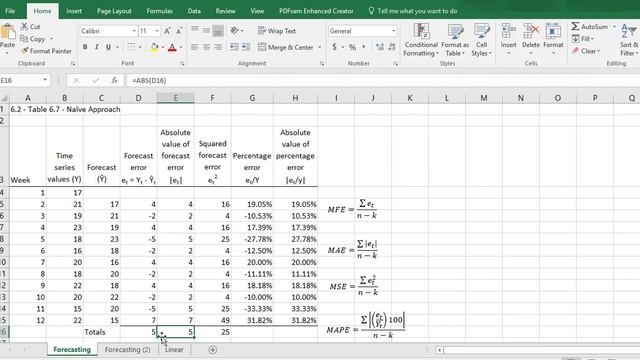Open the fill color dropdown arrow

pos(162,48)
